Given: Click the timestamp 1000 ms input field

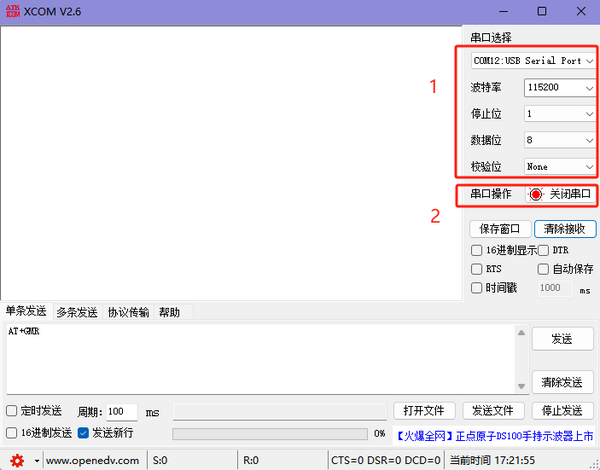Looking at the screenshot, I should [555, 288].
